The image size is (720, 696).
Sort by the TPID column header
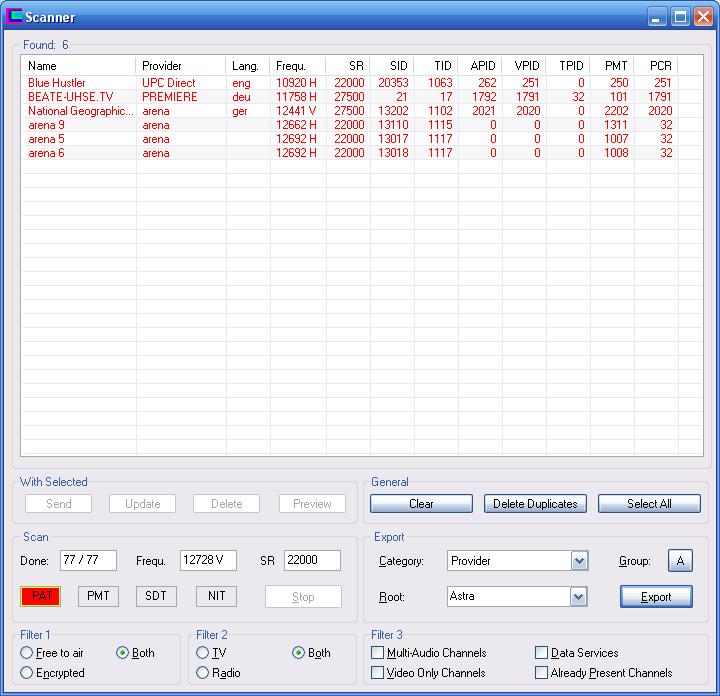(568, 66)
